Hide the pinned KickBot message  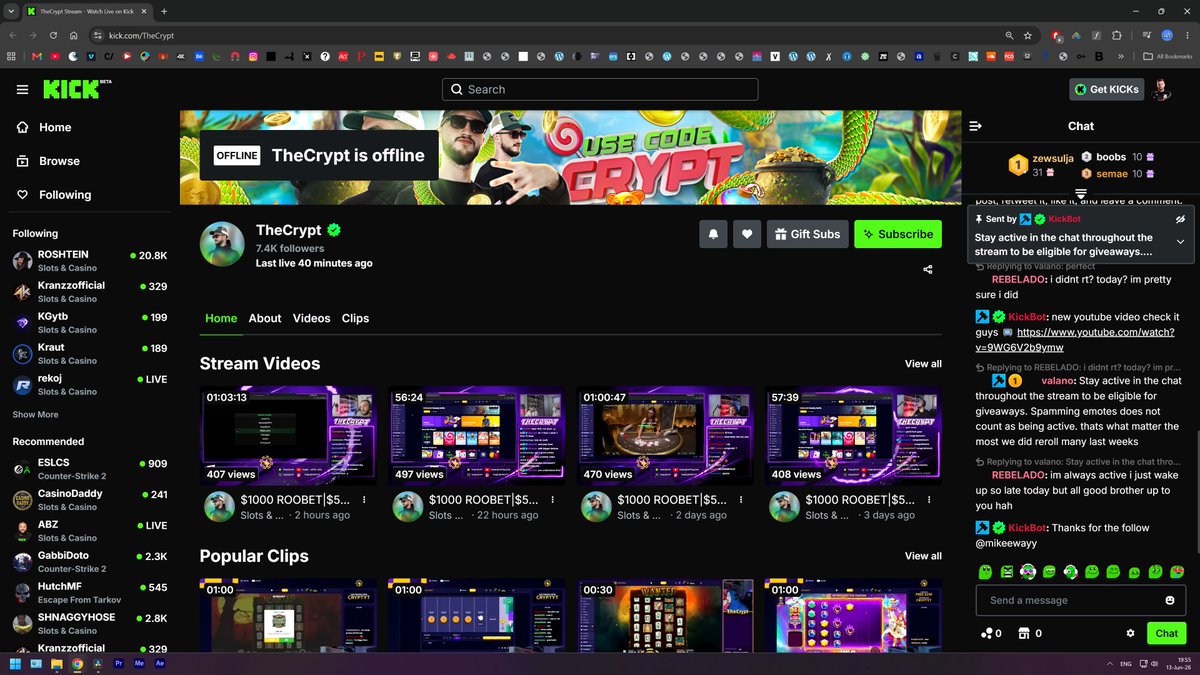pos(1180,218)
